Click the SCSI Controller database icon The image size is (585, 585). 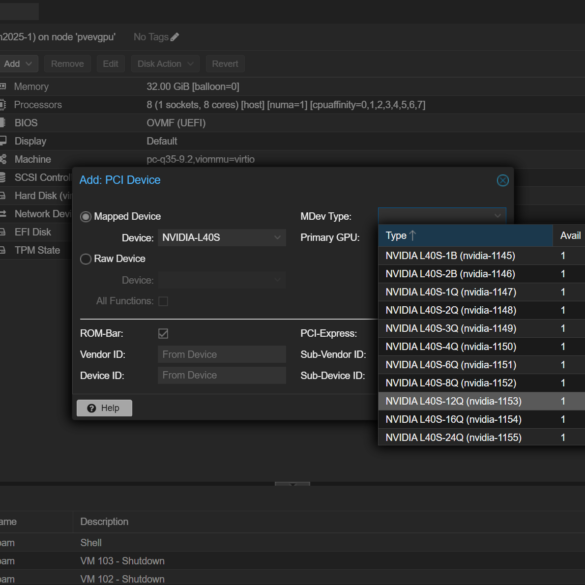point(3,177)
